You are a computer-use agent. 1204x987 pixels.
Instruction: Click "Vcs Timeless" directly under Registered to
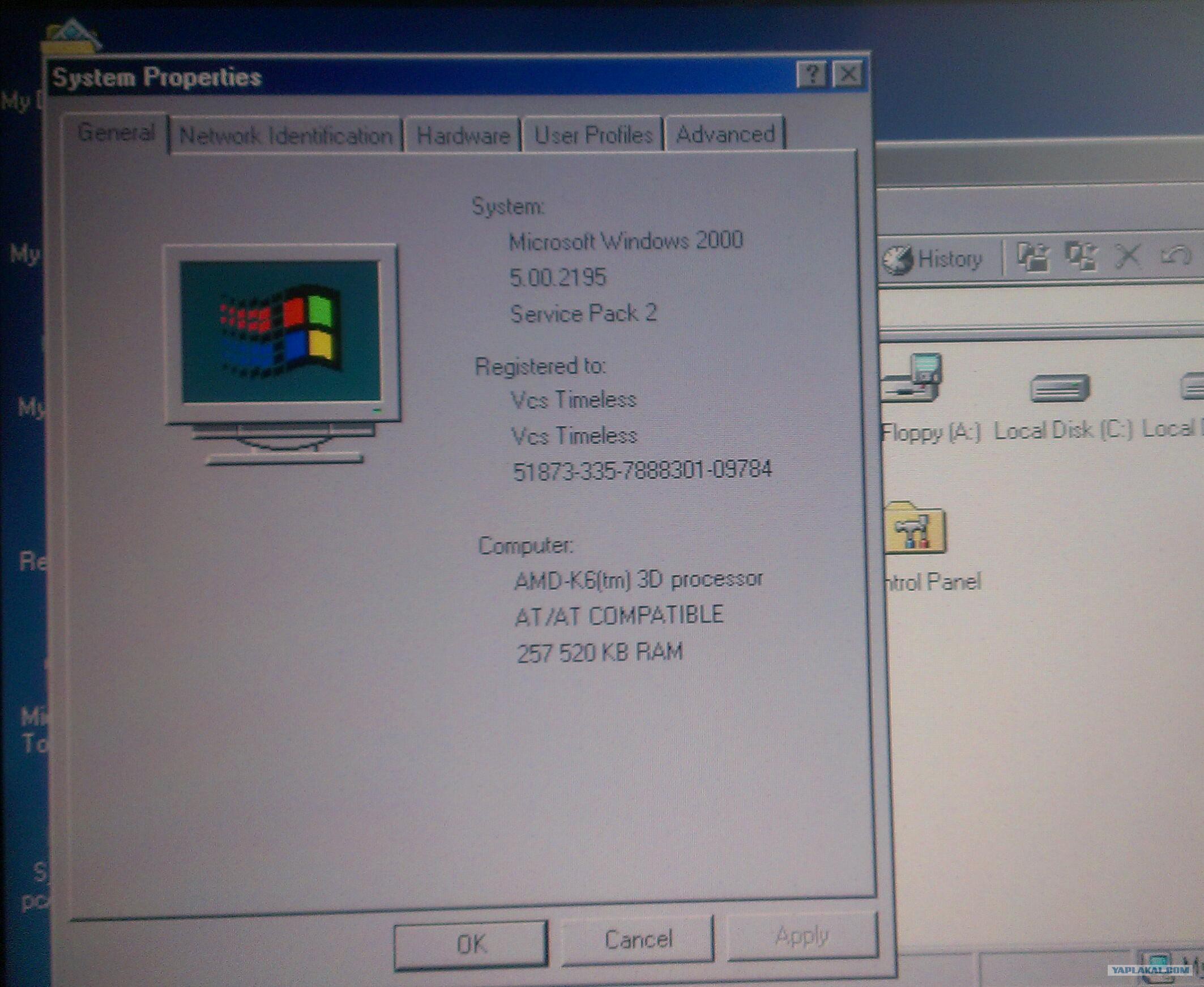click(x=573, y=399)
